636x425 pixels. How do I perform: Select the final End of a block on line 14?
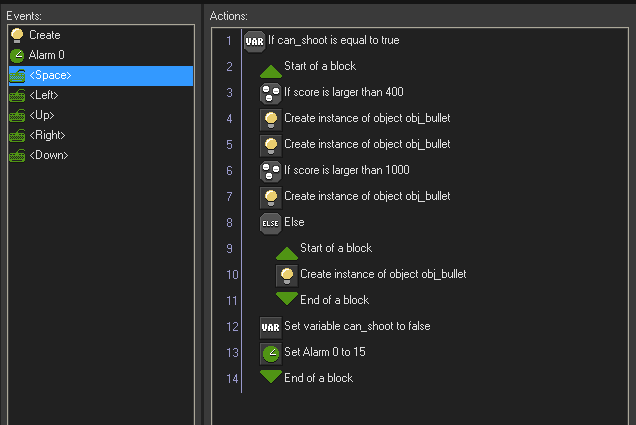tap(318, 378)
